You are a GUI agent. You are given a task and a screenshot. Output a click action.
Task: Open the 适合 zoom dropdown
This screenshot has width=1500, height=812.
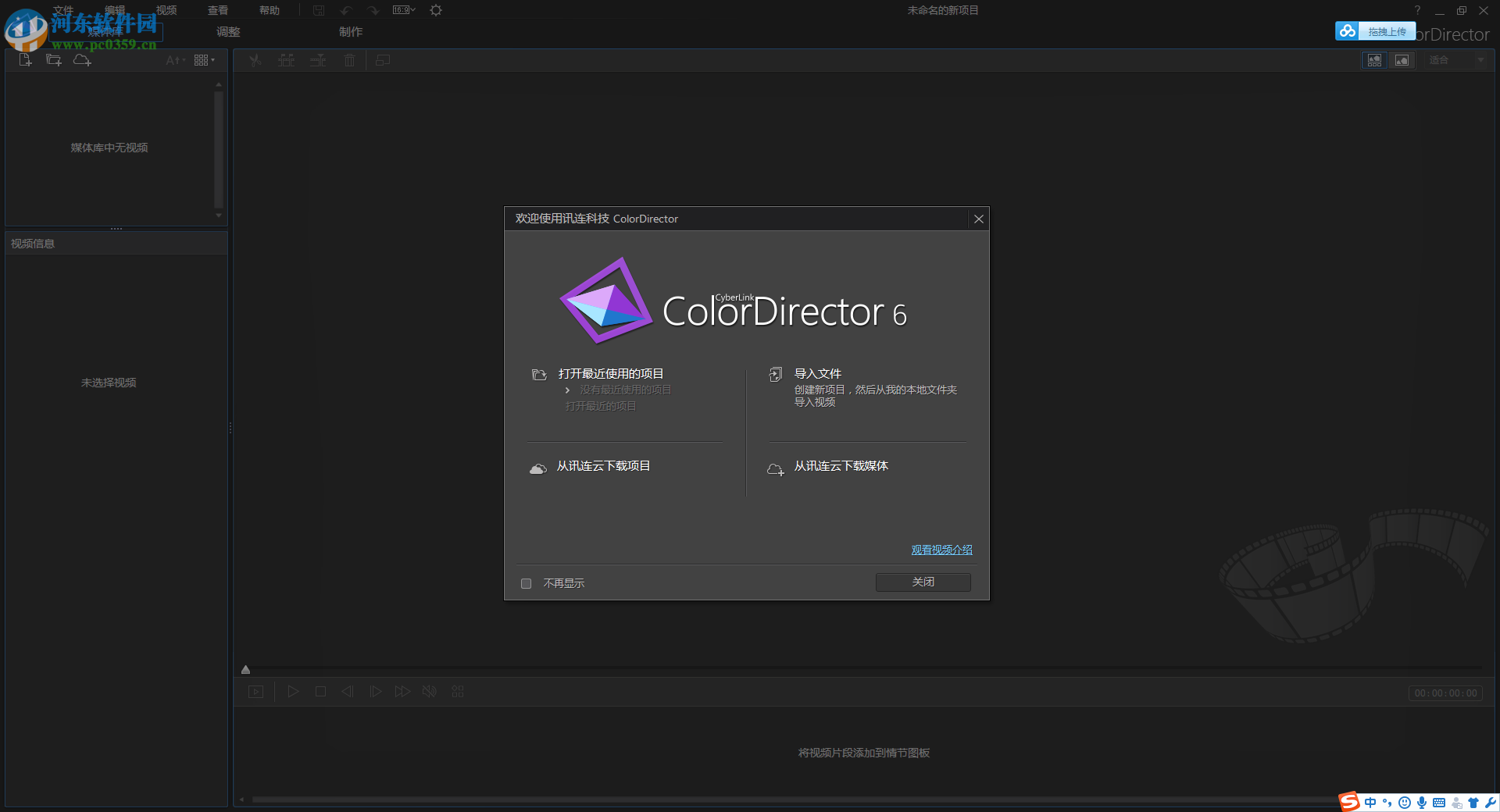tap(1456, 60)
